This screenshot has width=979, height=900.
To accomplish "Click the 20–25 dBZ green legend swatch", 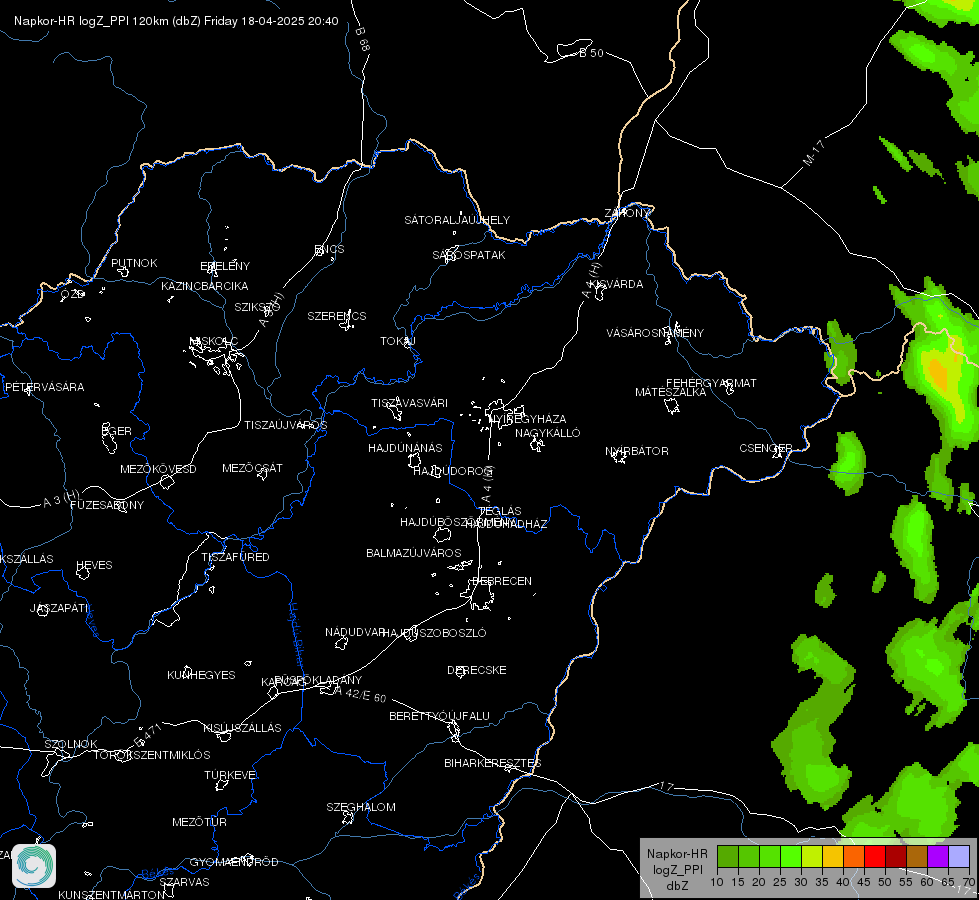I will tap(770, 857).
